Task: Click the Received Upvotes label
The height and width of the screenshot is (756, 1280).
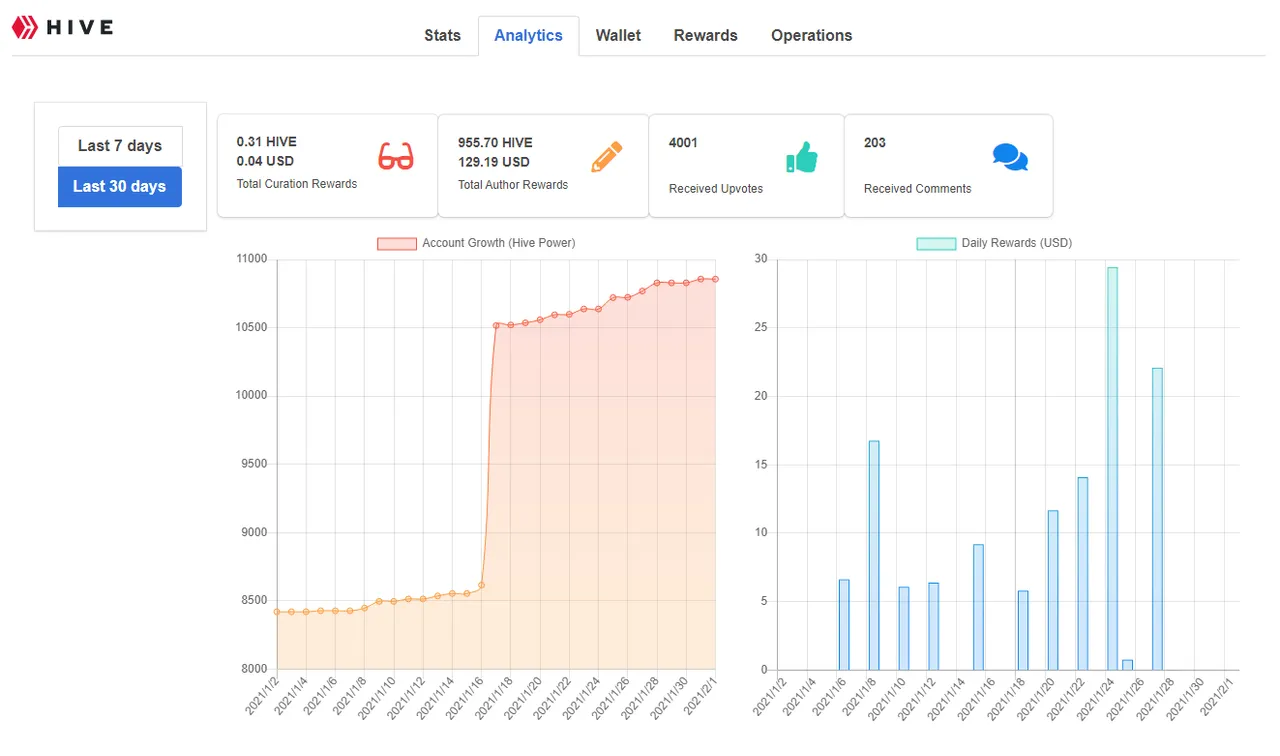Action: [716, 189]
